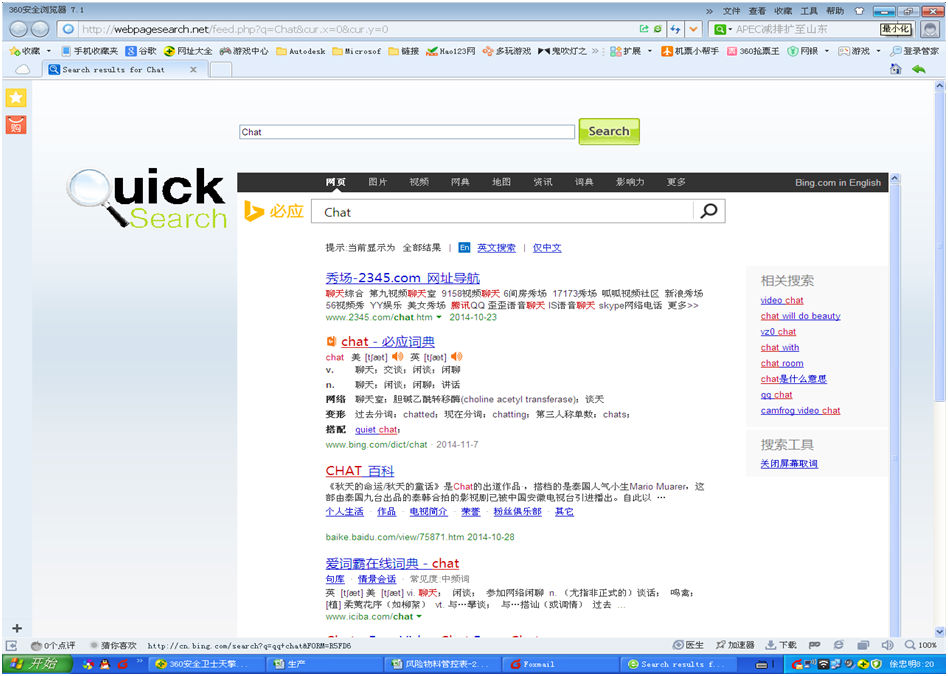Click the green Search button
The height and width of the screenshot is (676, 948).
tap(609, 131)
